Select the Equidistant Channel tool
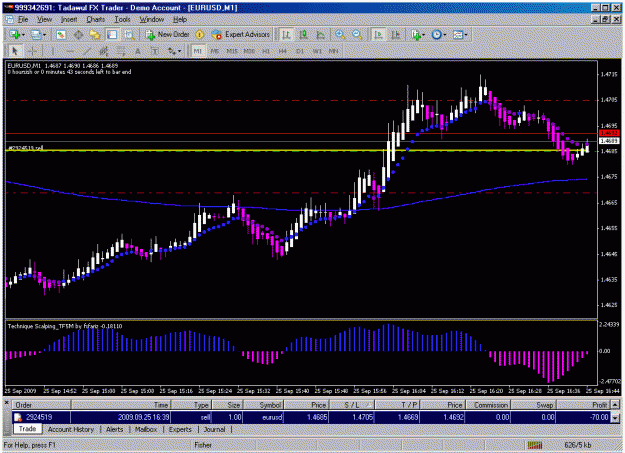 click(x=104, y=51)
